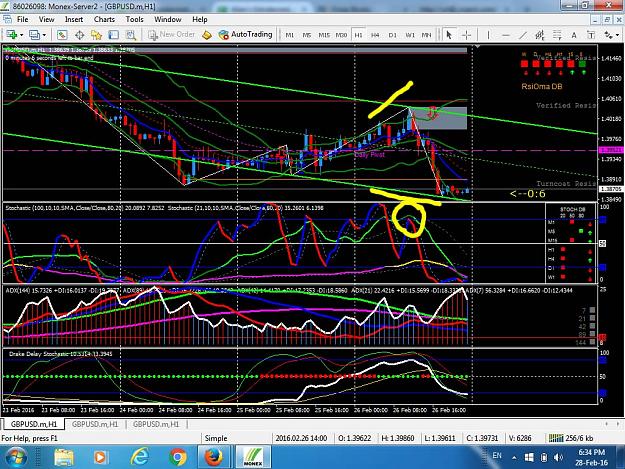Open the Navigator star-folder icon

pos(96,35)
